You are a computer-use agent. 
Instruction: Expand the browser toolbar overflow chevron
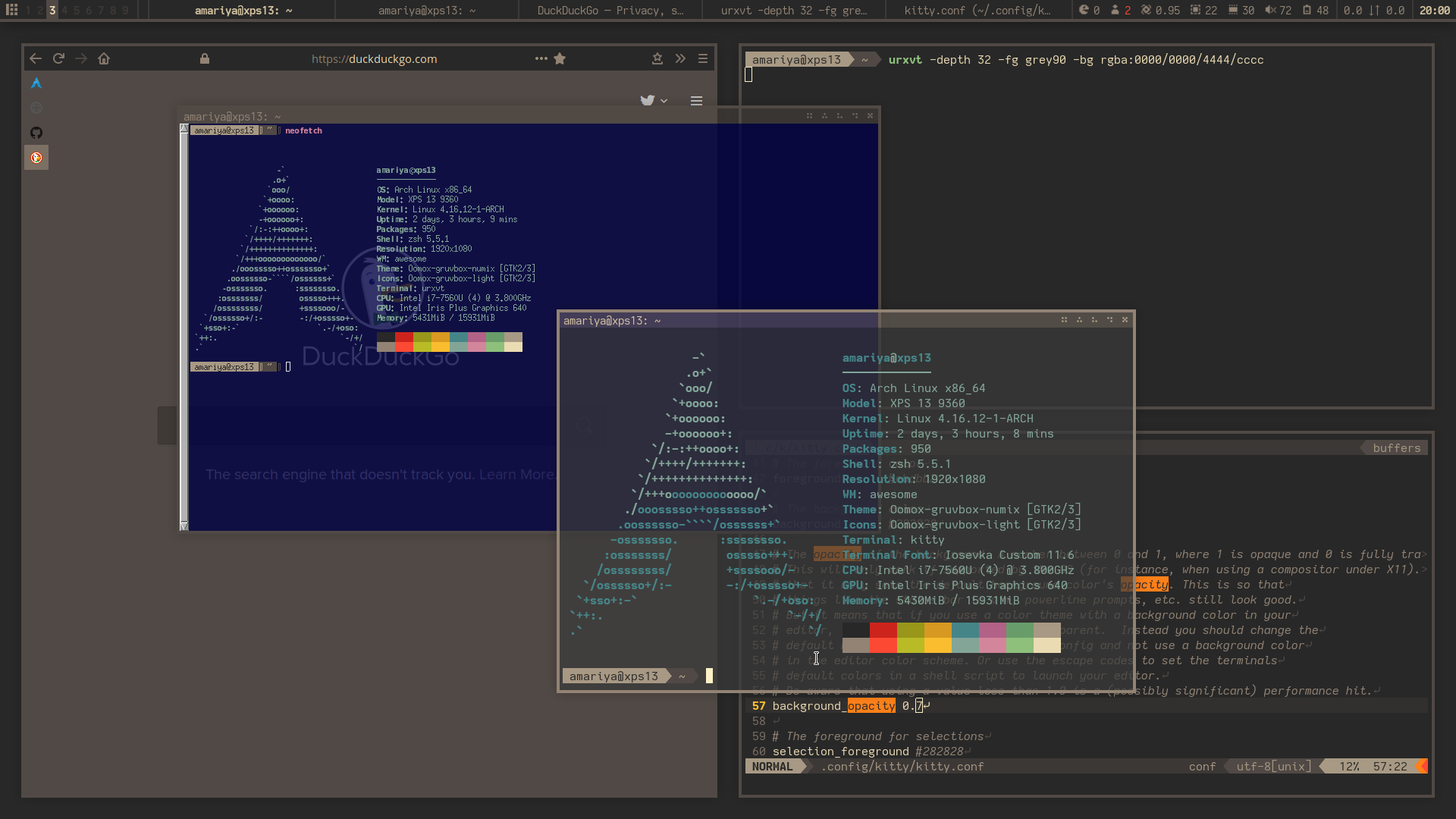click(680, 58)
